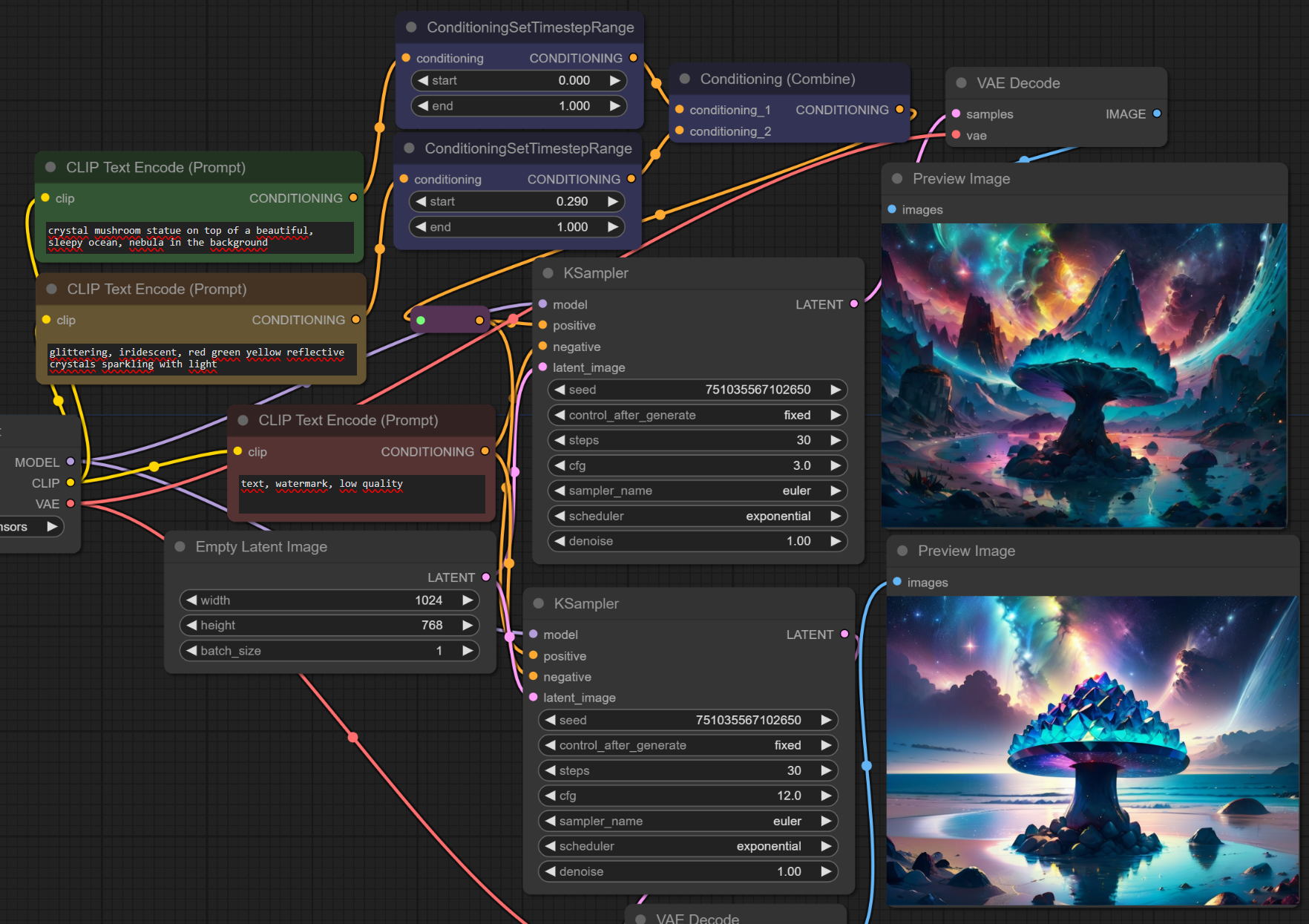Decrease height in Empty Latent Image
The height and width of the screenshot is (924, 1309).
(191, 626)
